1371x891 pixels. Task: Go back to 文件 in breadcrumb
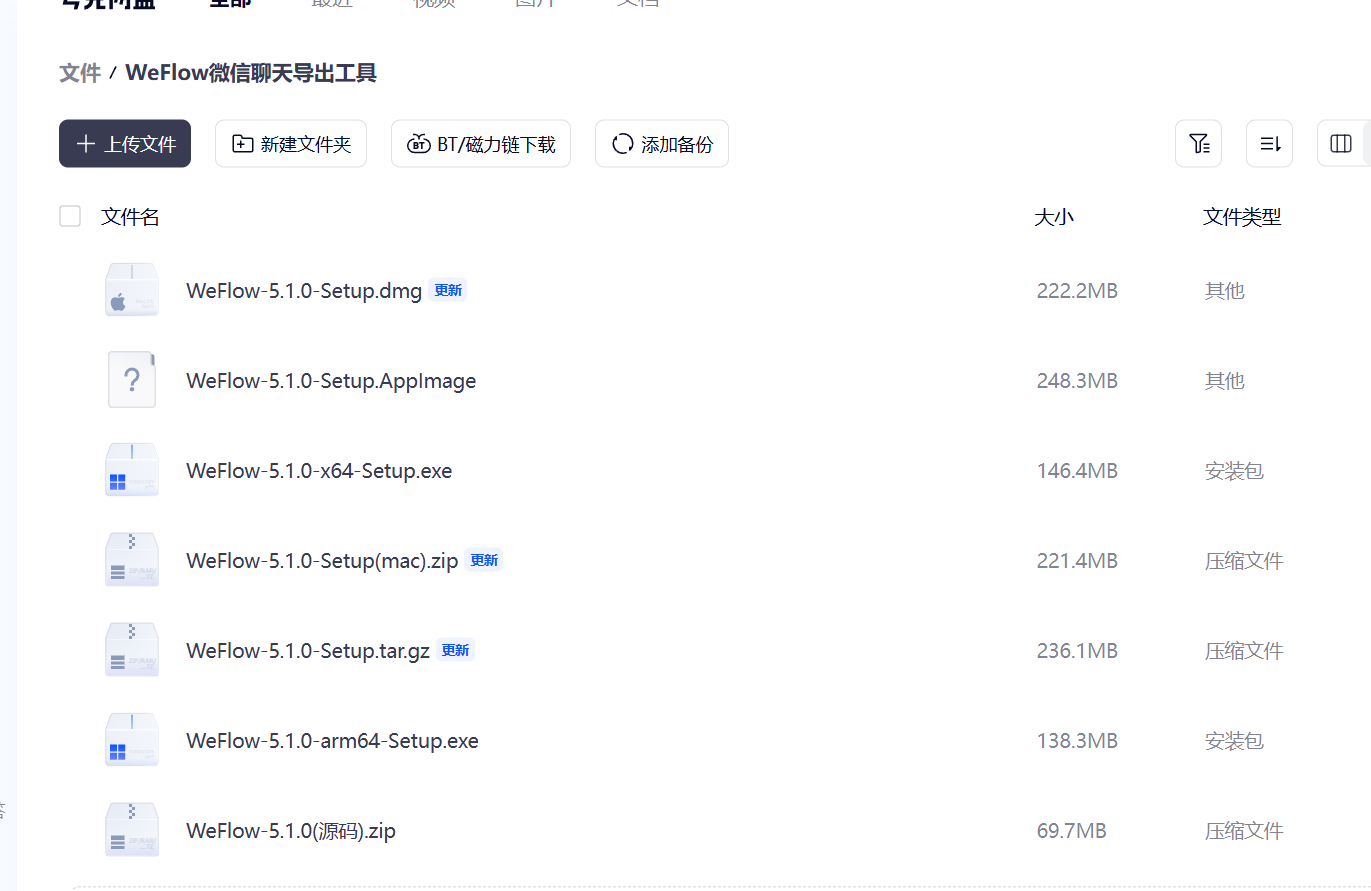click(80, 73)
